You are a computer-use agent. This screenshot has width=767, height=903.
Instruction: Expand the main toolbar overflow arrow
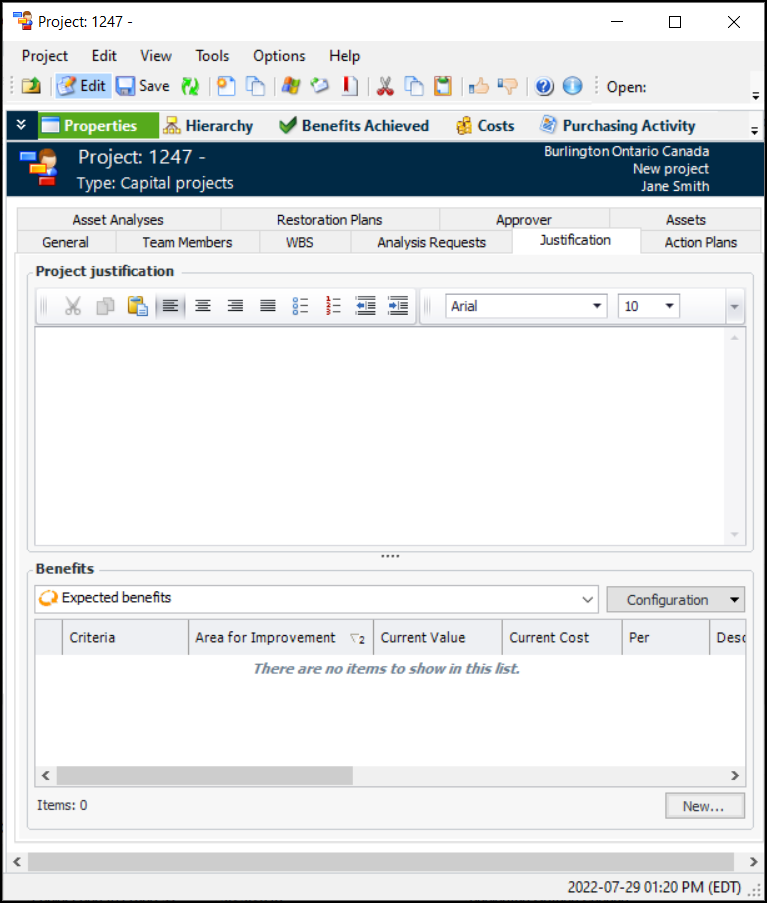(755, 96)
